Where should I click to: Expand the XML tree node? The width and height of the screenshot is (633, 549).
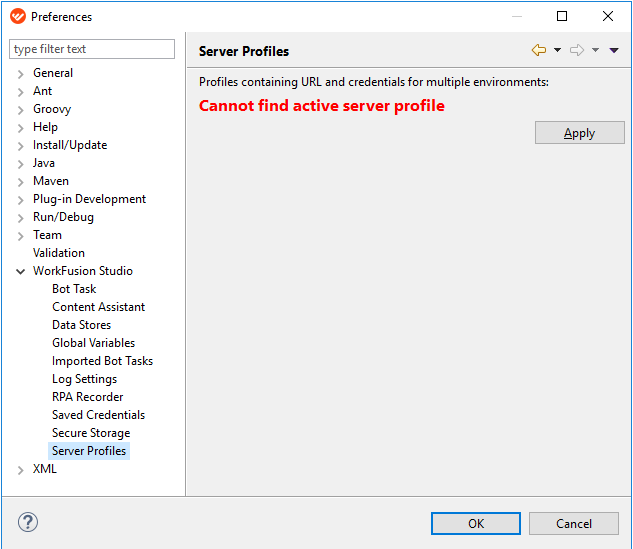coord(21,470)
